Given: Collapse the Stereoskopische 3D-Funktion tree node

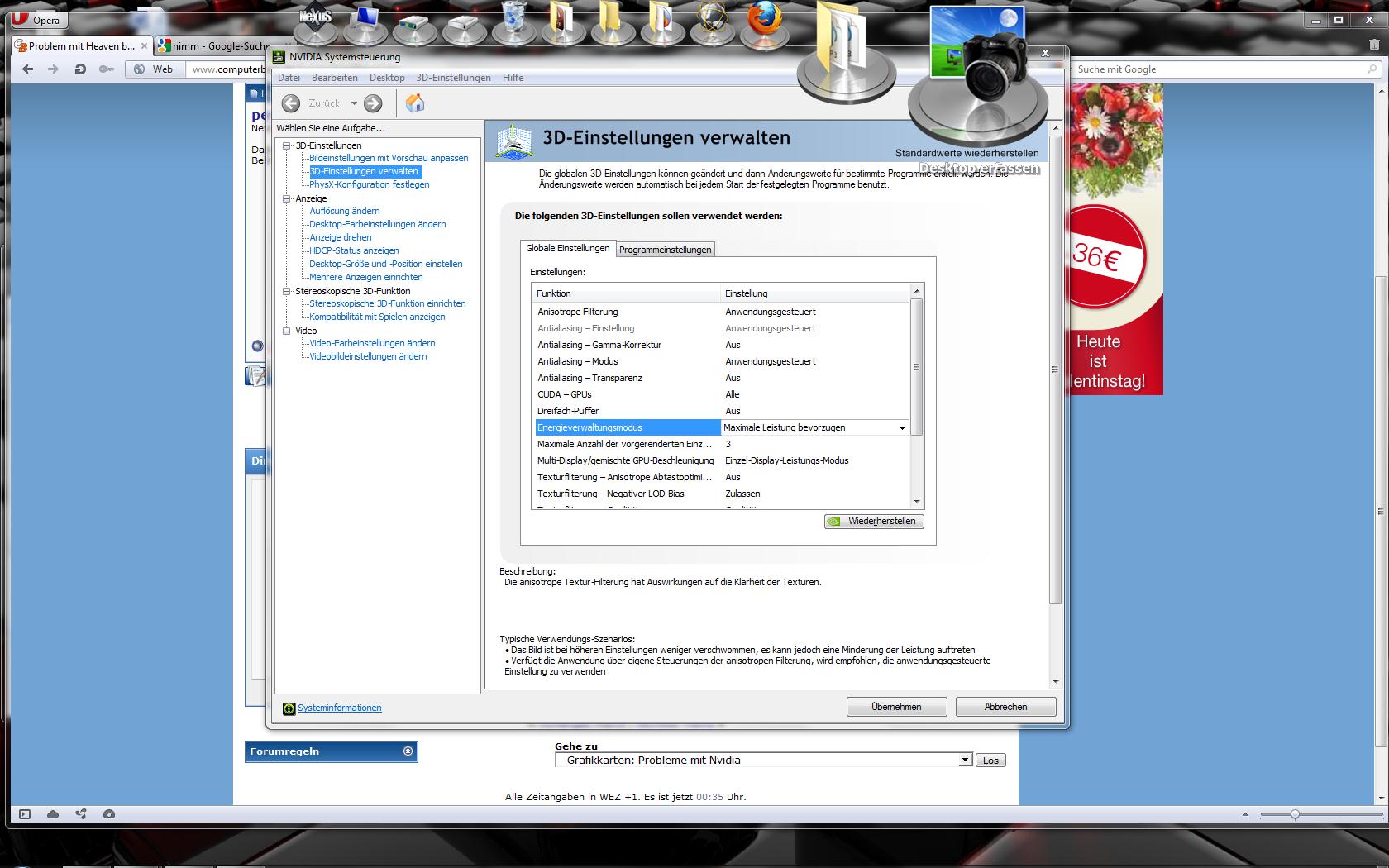Looking at the screenshot, I should click(x=288, y=292).
